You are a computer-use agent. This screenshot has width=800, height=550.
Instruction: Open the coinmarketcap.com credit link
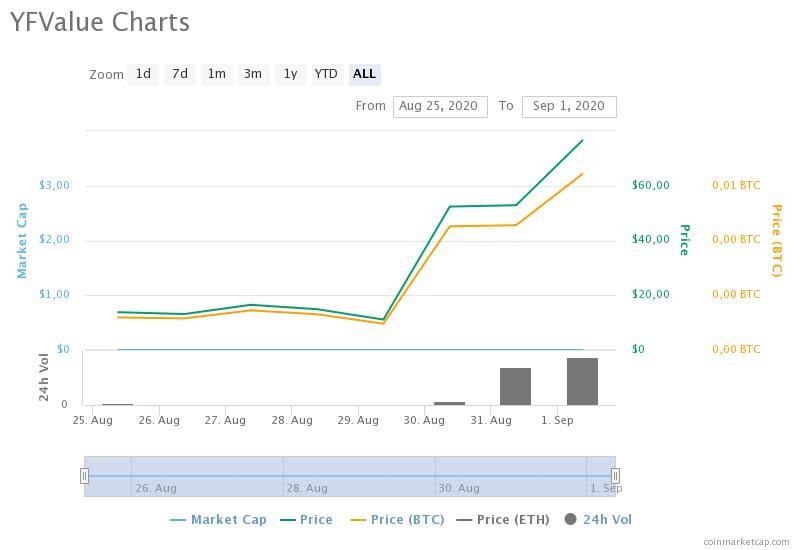click(x=746, y=542)
